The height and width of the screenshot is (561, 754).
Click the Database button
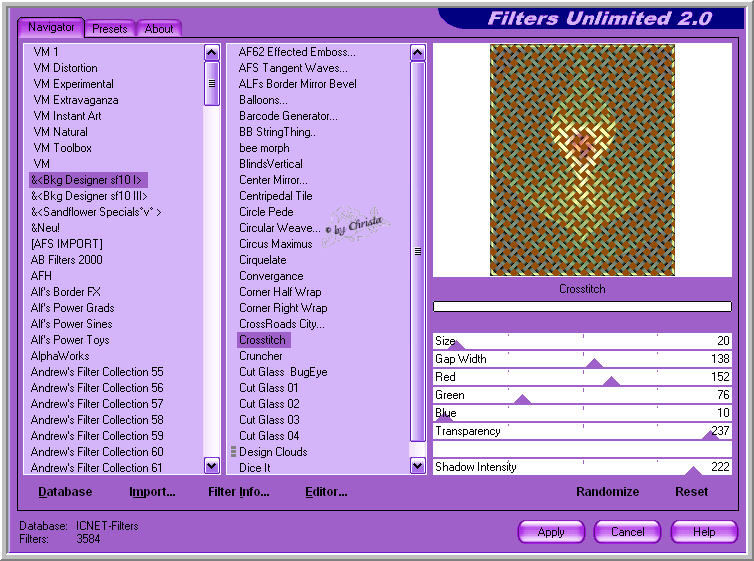tap(65, 492)
